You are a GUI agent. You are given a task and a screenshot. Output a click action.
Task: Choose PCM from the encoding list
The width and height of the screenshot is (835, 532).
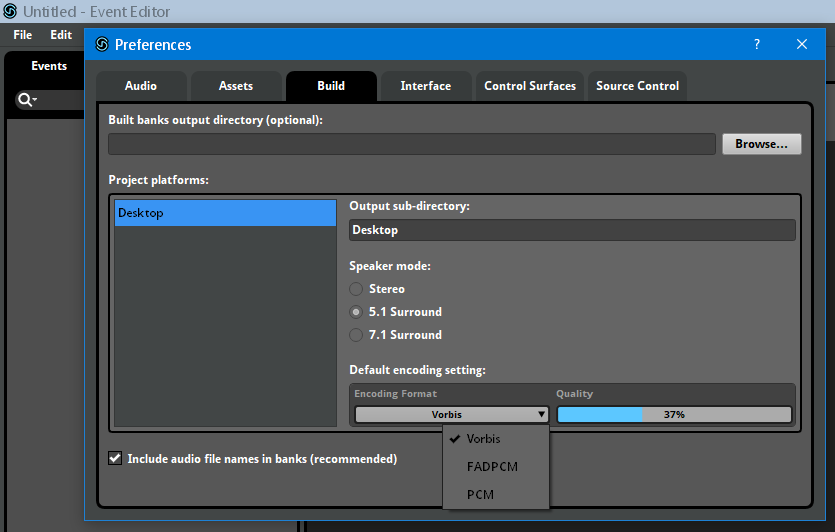pyautogui.click(x=480, y=495)
